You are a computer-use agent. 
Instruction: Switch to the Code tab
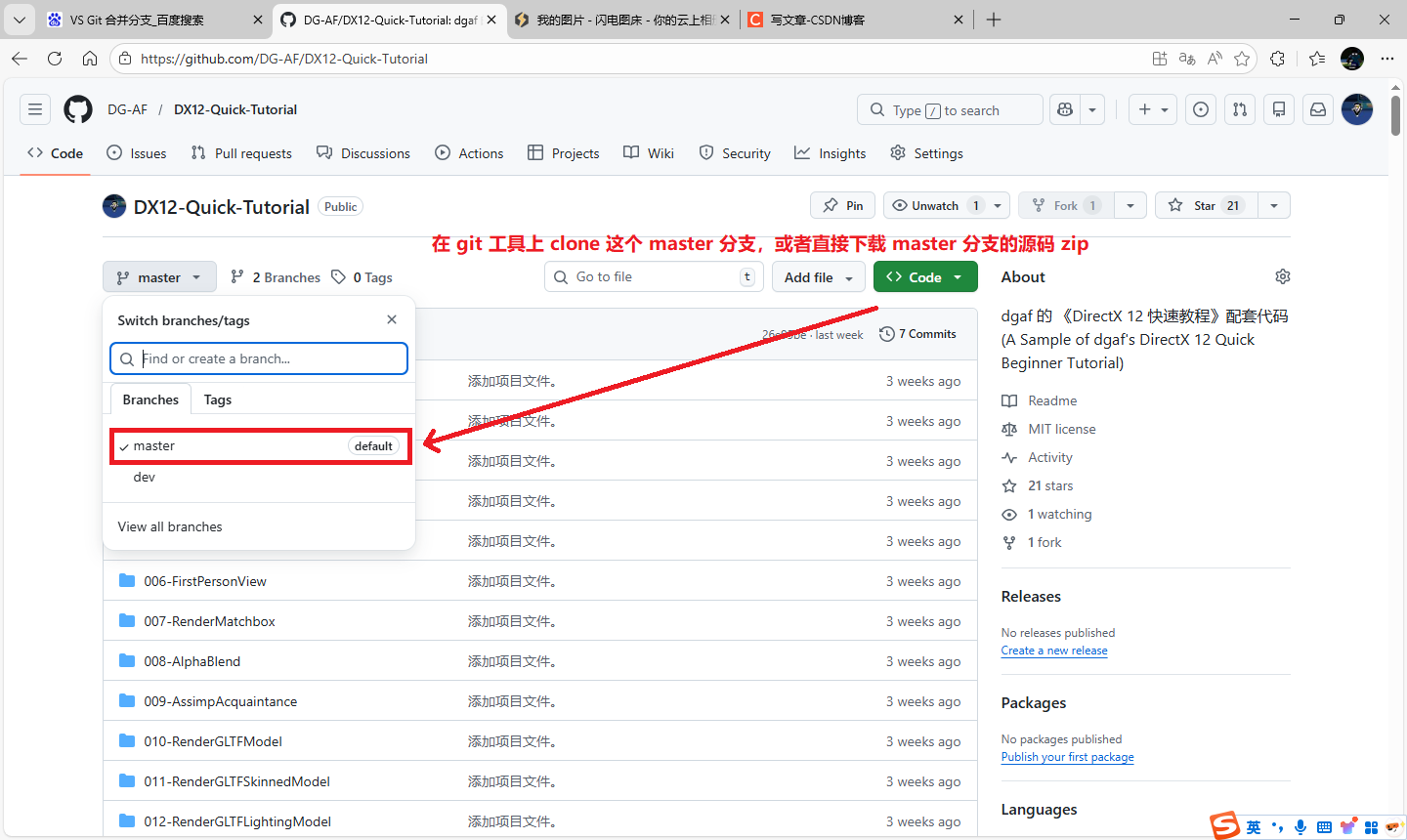[56, 153]
